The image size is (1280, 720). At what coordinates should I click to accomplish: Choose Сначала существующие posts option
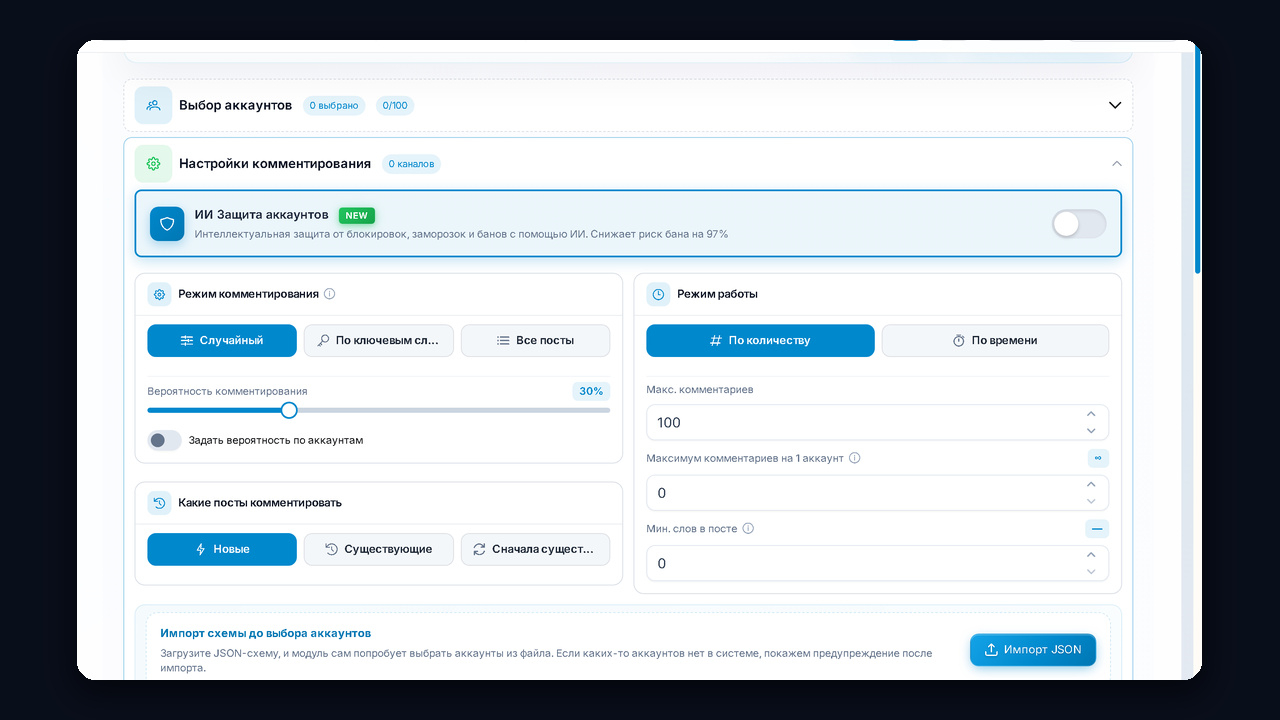[x=535, y=549]
